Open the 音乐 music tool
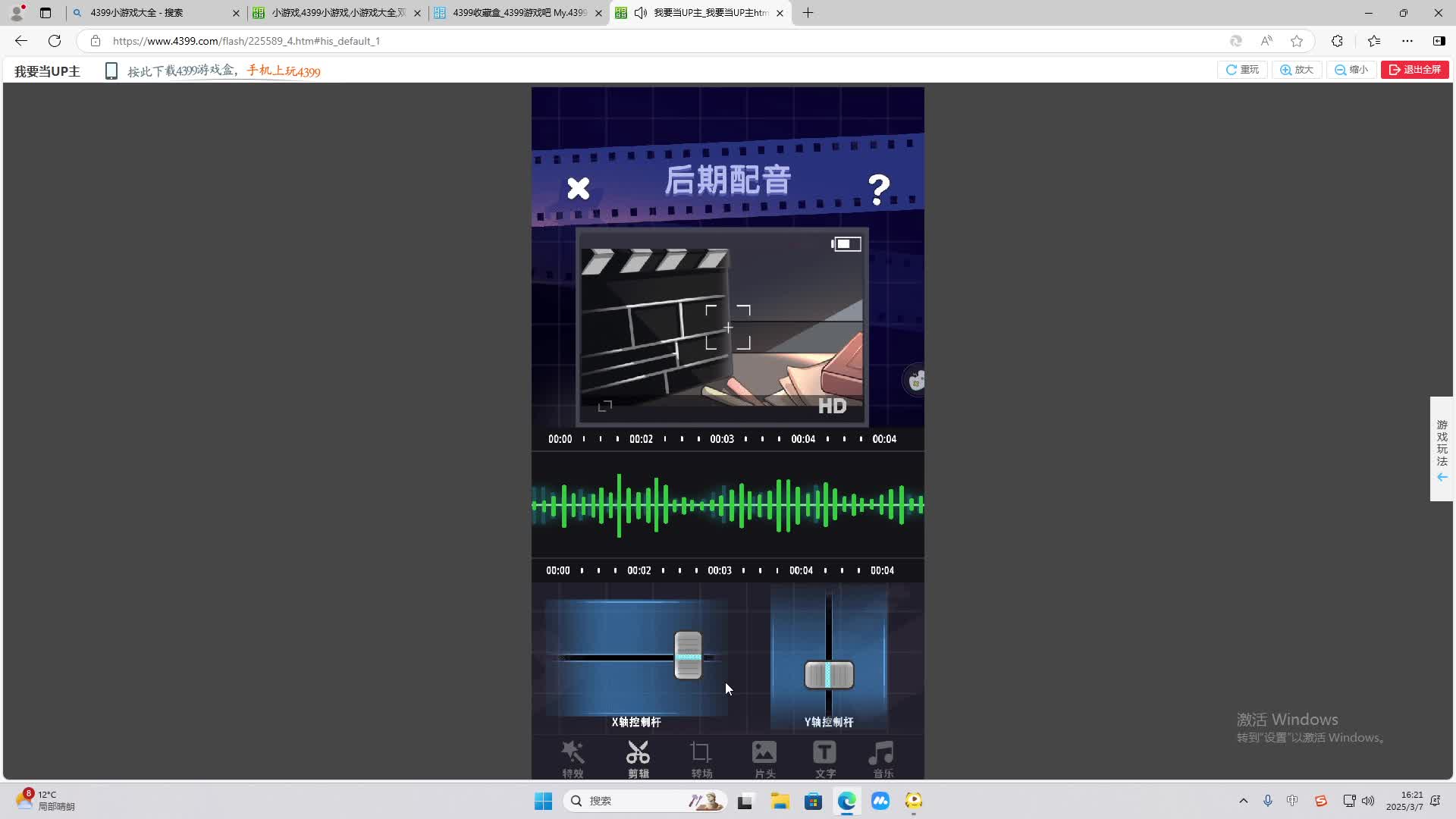This screenshot has width=1456, height=819. (x=881, y=758)
